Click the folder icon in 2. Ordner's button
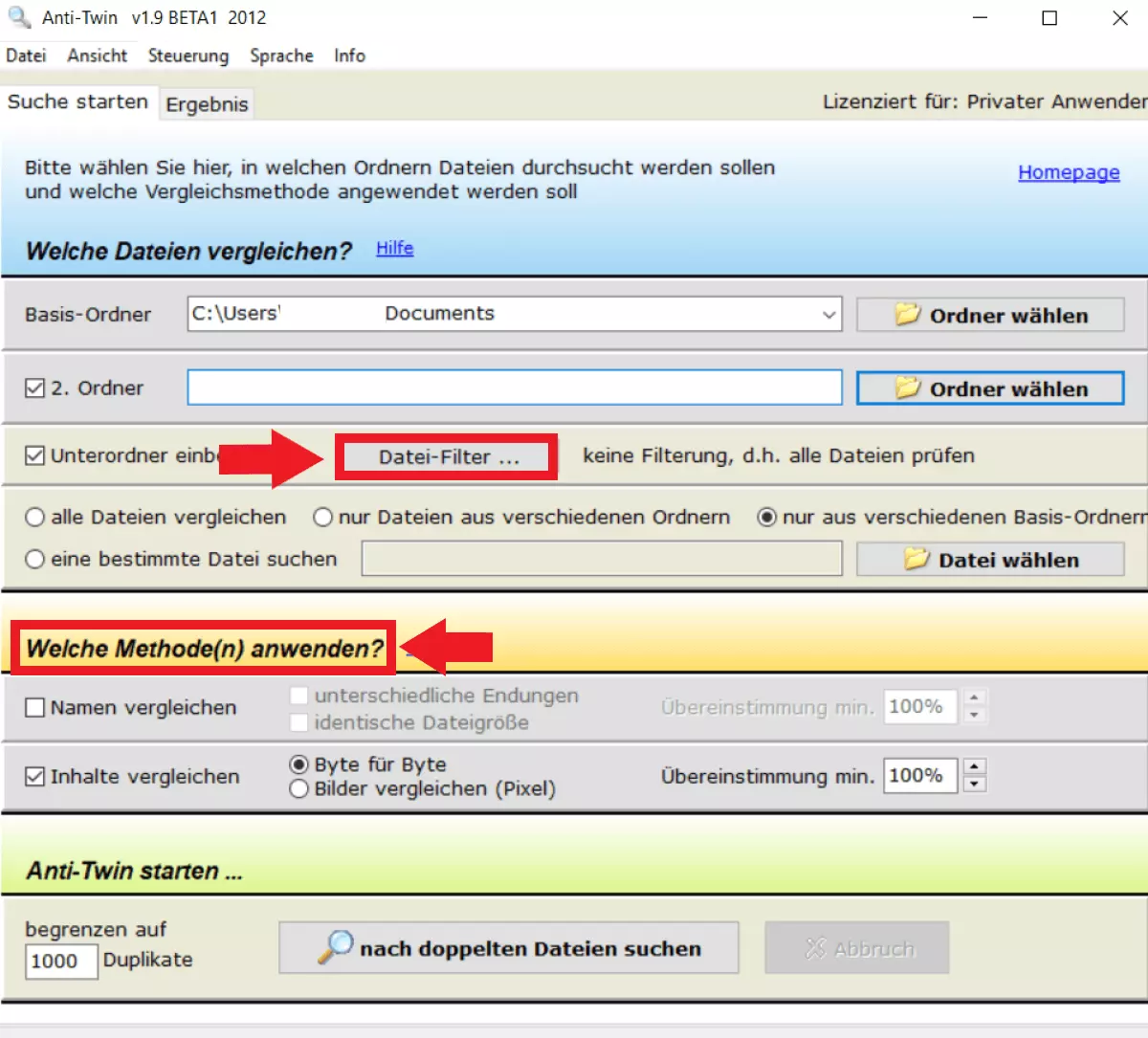This screenshot has height=1038, width=1148. [907, 388]
